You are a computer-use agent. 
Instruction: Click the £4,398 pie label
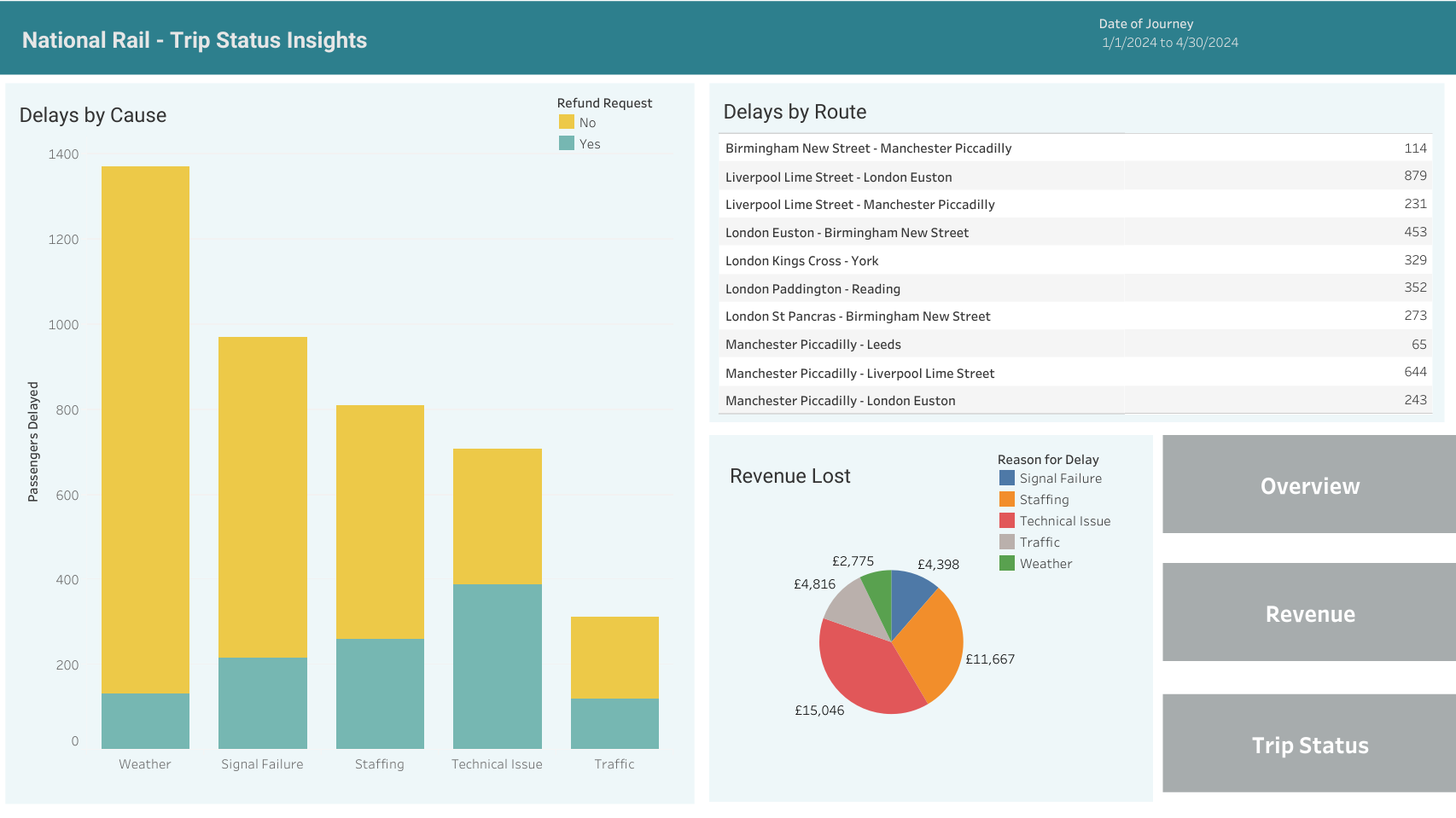click(938, 565)
